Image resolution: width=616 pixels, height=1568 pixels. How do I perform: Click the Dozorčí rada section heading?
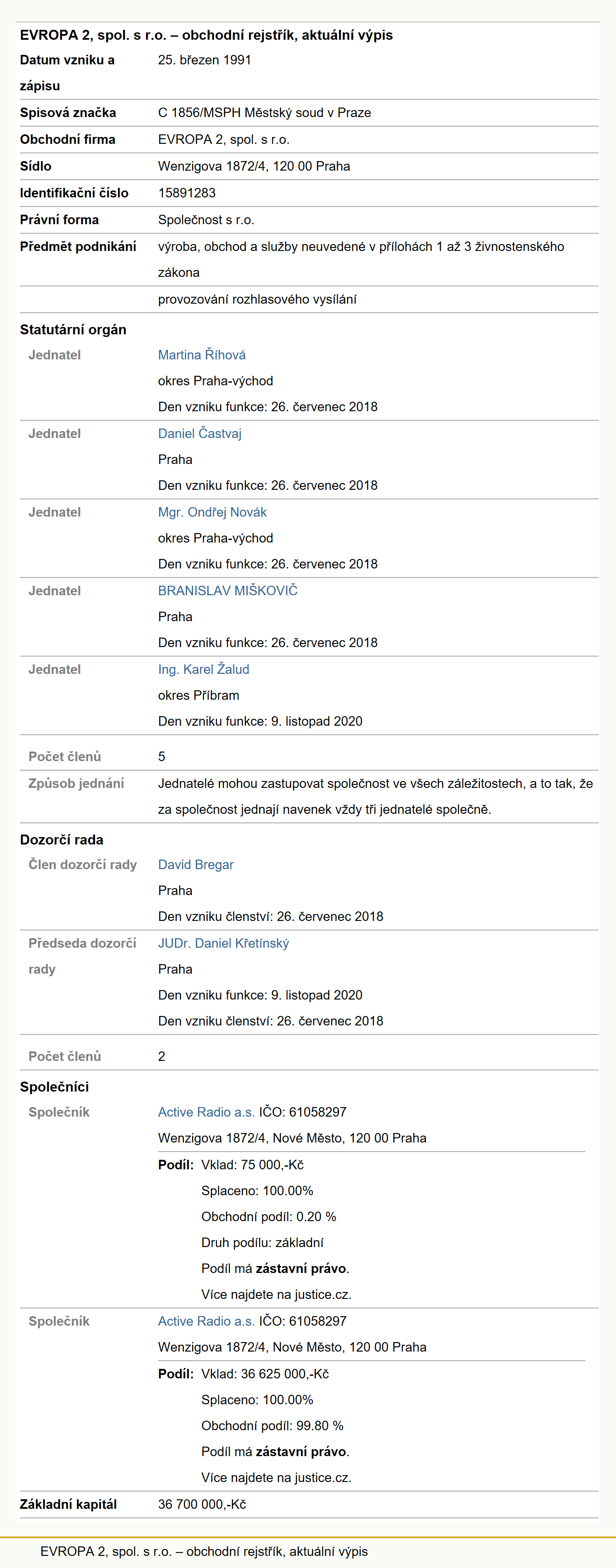[x=61, y=839]
